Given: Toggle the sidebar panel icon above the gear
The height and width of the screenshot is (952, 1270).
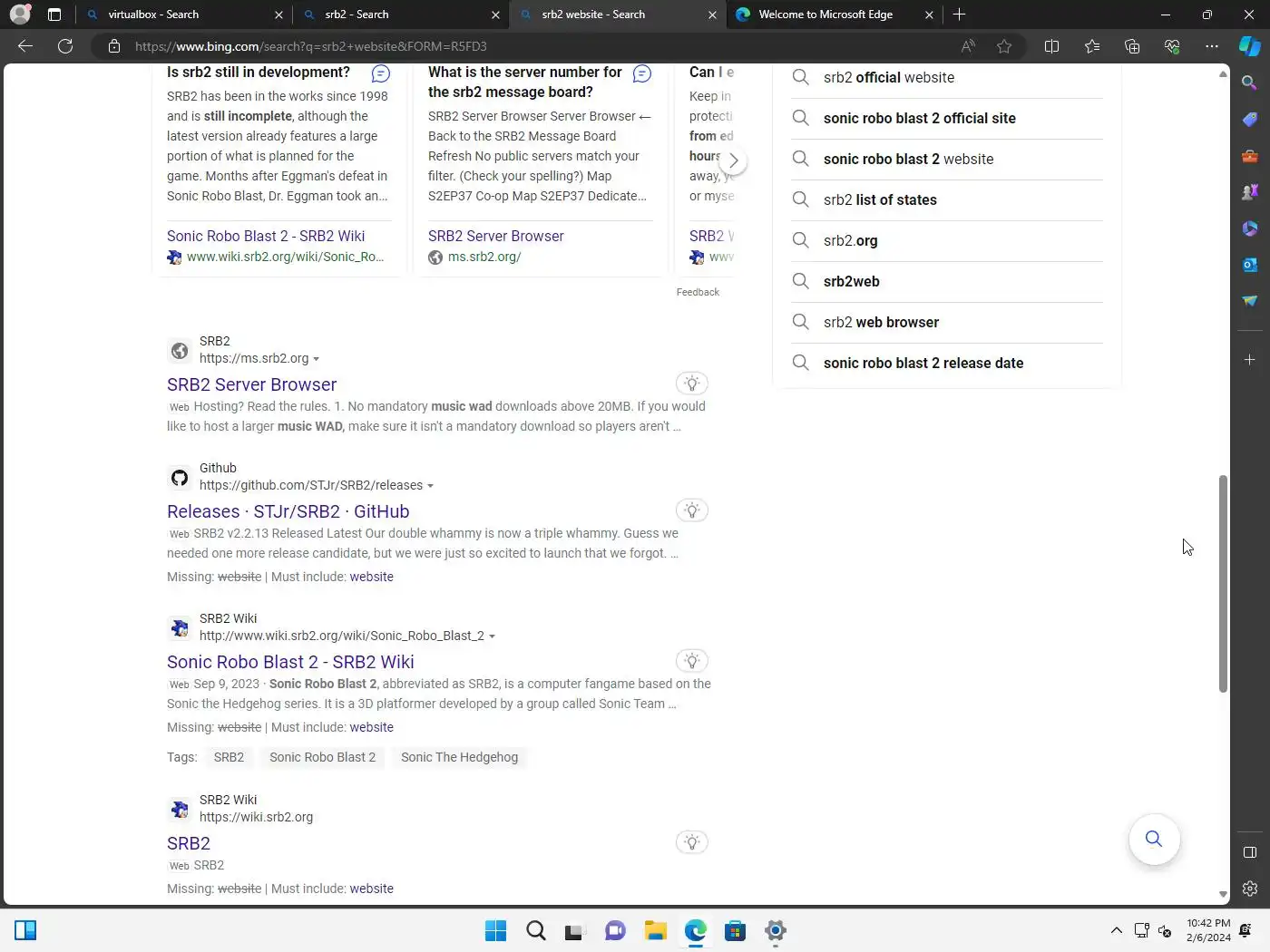Looking at the screenshot, I should click(x=1250, y=852).
